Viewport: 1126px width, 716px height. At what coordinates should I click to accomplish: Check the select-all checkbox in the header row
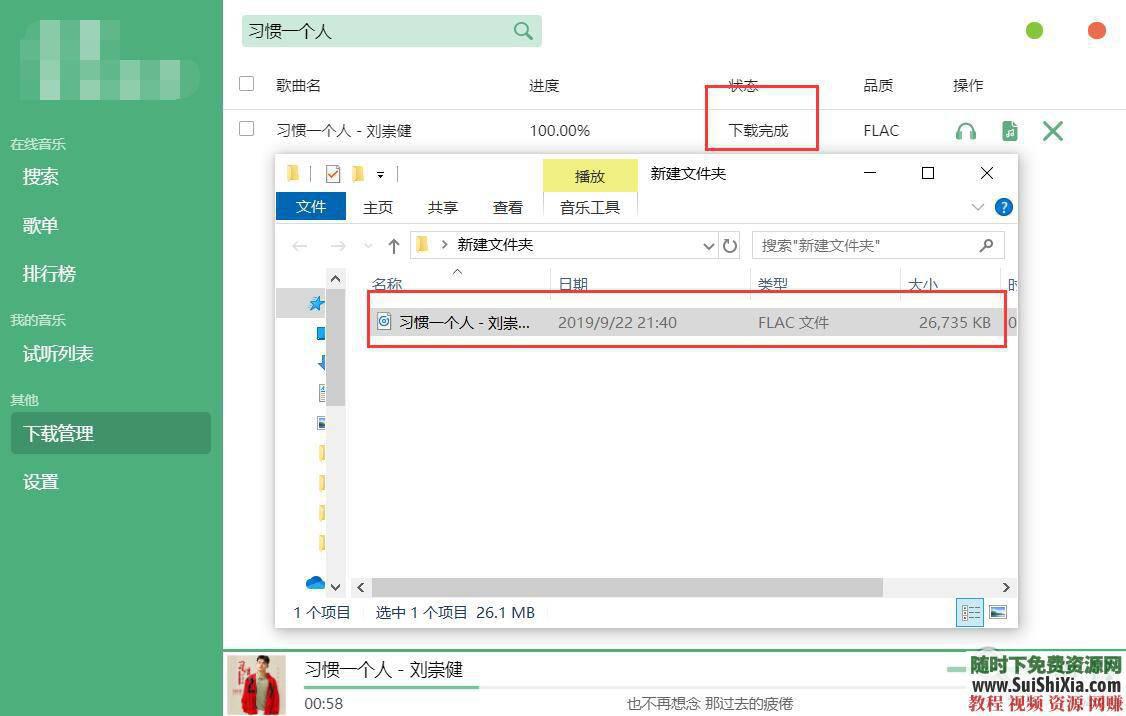246,85
